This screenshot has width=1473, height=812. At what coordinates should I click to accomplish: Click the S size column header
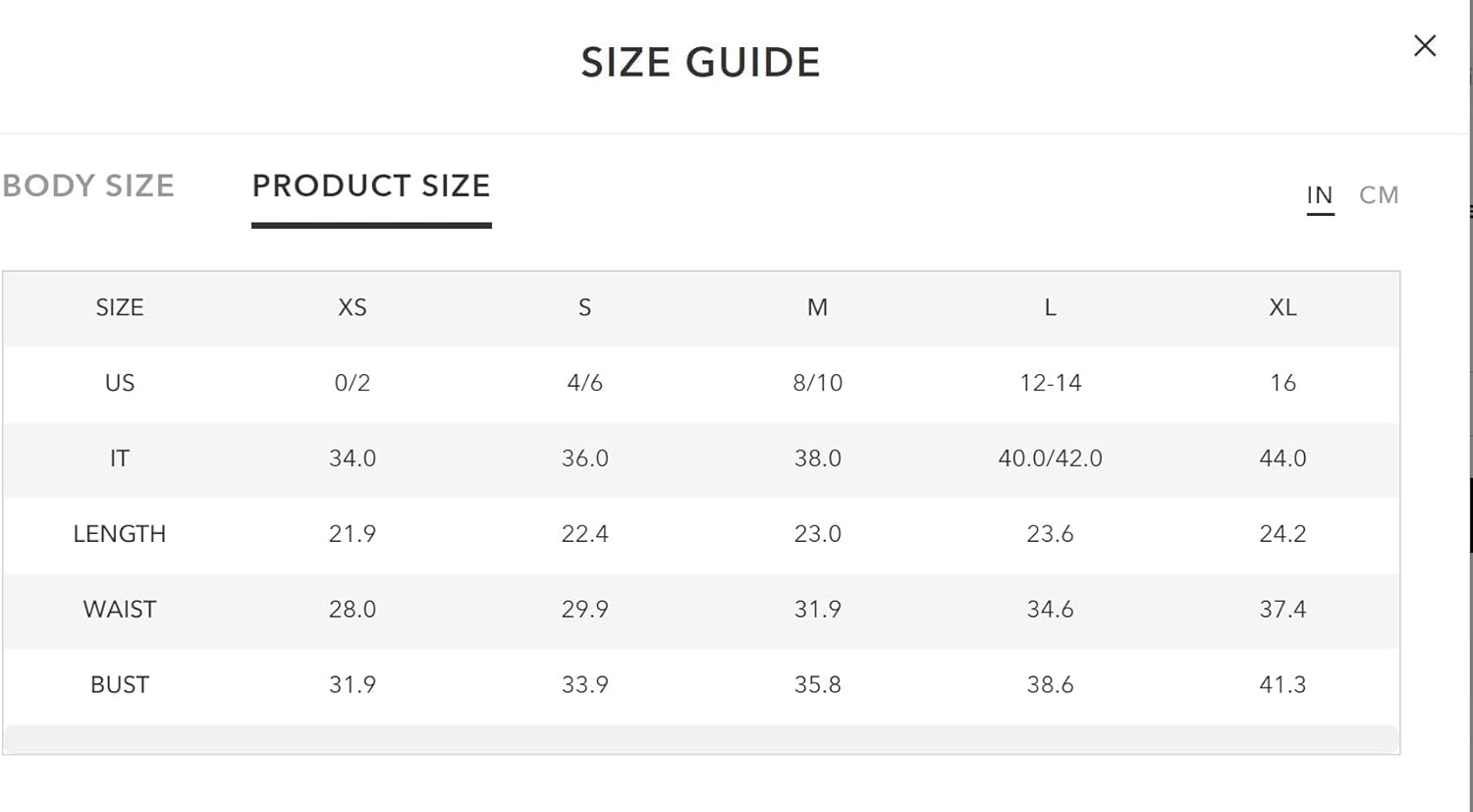tap(585, 307)
